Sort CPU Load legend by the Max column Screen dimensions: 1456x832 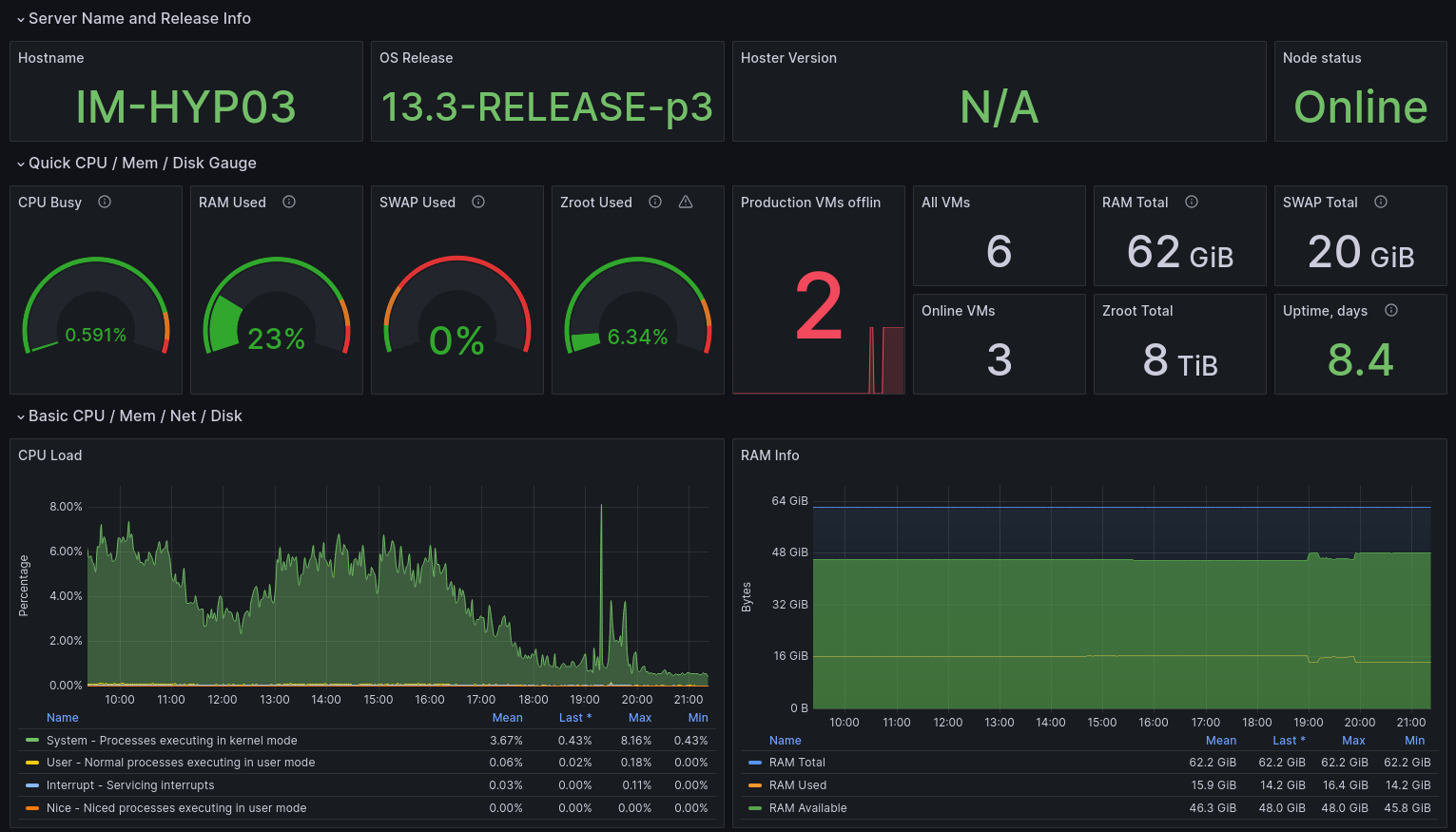tap(639, 717)
